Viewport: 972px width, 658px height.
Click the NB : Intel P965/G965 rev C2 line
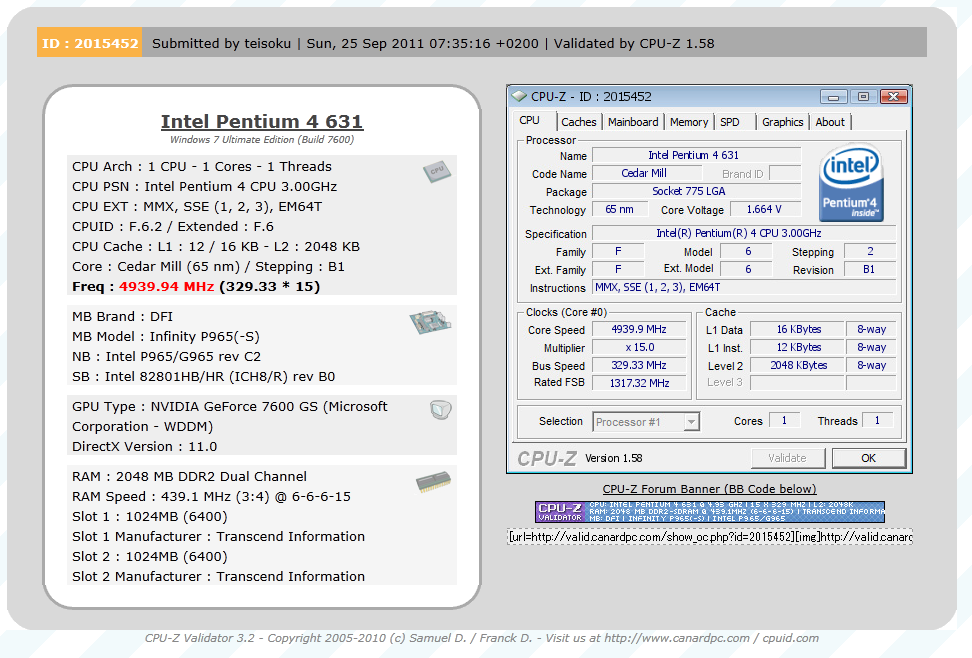point(166,357)
